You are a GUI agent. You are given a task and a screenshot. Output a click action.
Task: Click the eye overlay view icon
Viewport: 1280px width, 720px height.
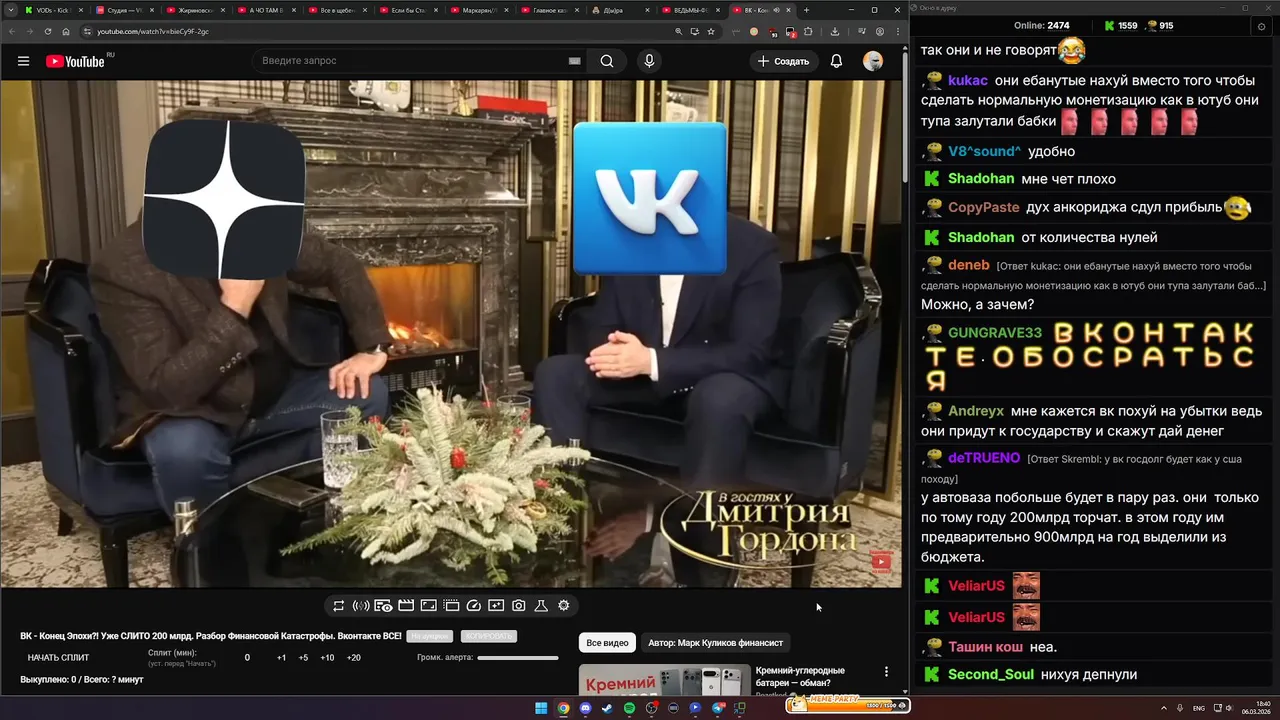(x=383, y=606)
